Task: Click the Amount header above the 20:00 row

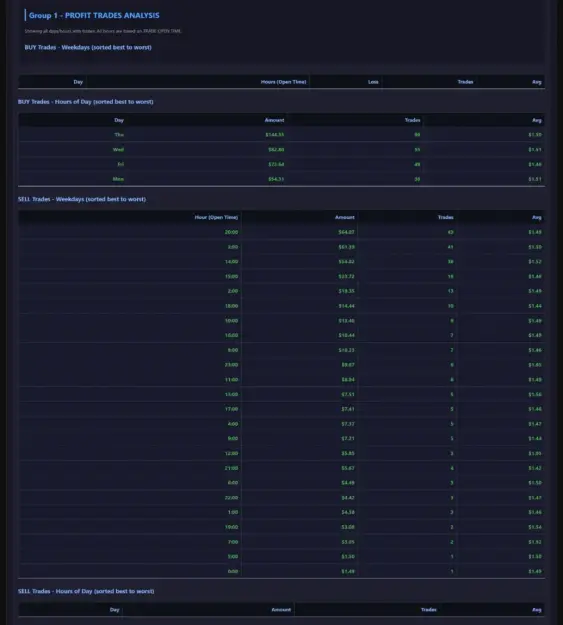Action: click(344, 217)
